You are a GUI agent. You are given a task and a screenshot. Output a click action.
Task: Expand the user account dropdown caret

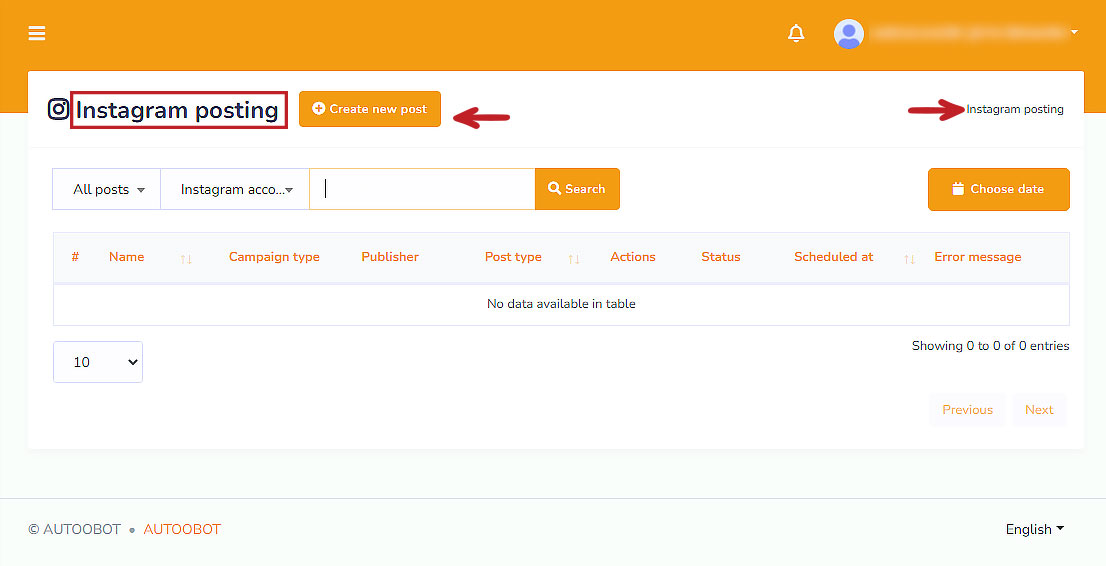tap(1074, 32)
